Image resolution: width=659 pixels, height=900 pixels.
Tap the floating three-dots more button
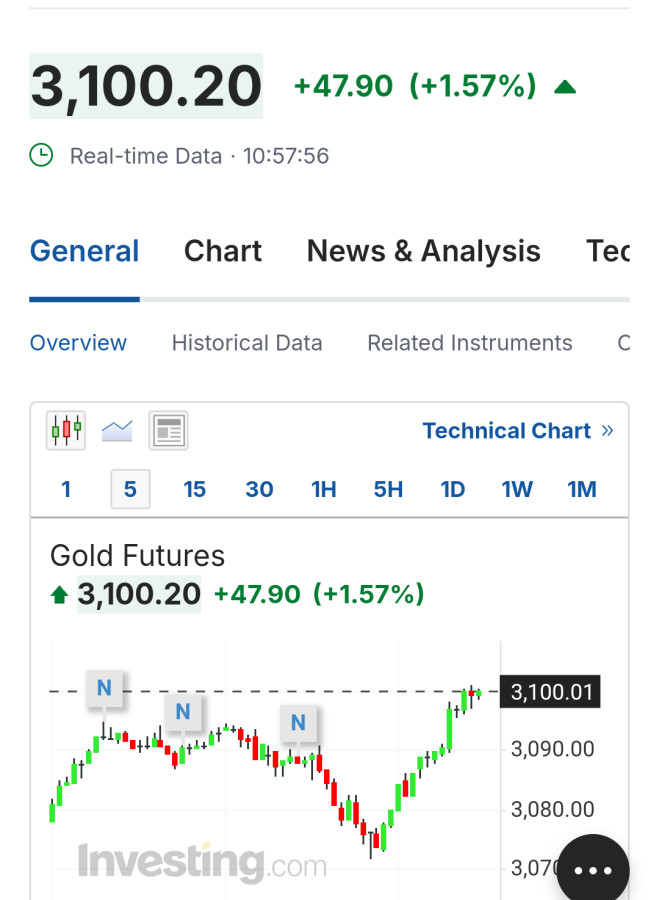[x=593, y=870]
